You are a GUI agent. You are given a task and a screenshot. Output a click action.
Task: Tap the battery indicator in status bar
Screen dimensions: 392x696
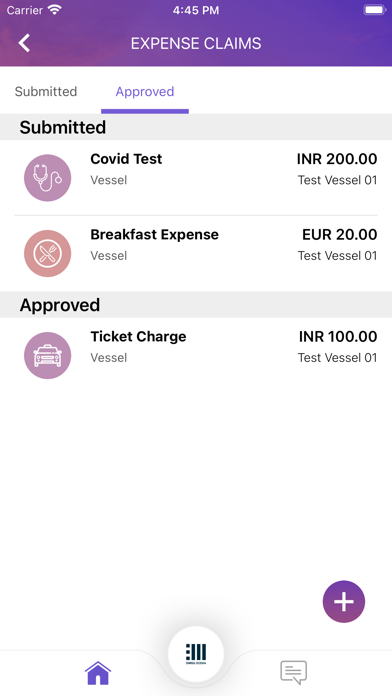(374, 10)
